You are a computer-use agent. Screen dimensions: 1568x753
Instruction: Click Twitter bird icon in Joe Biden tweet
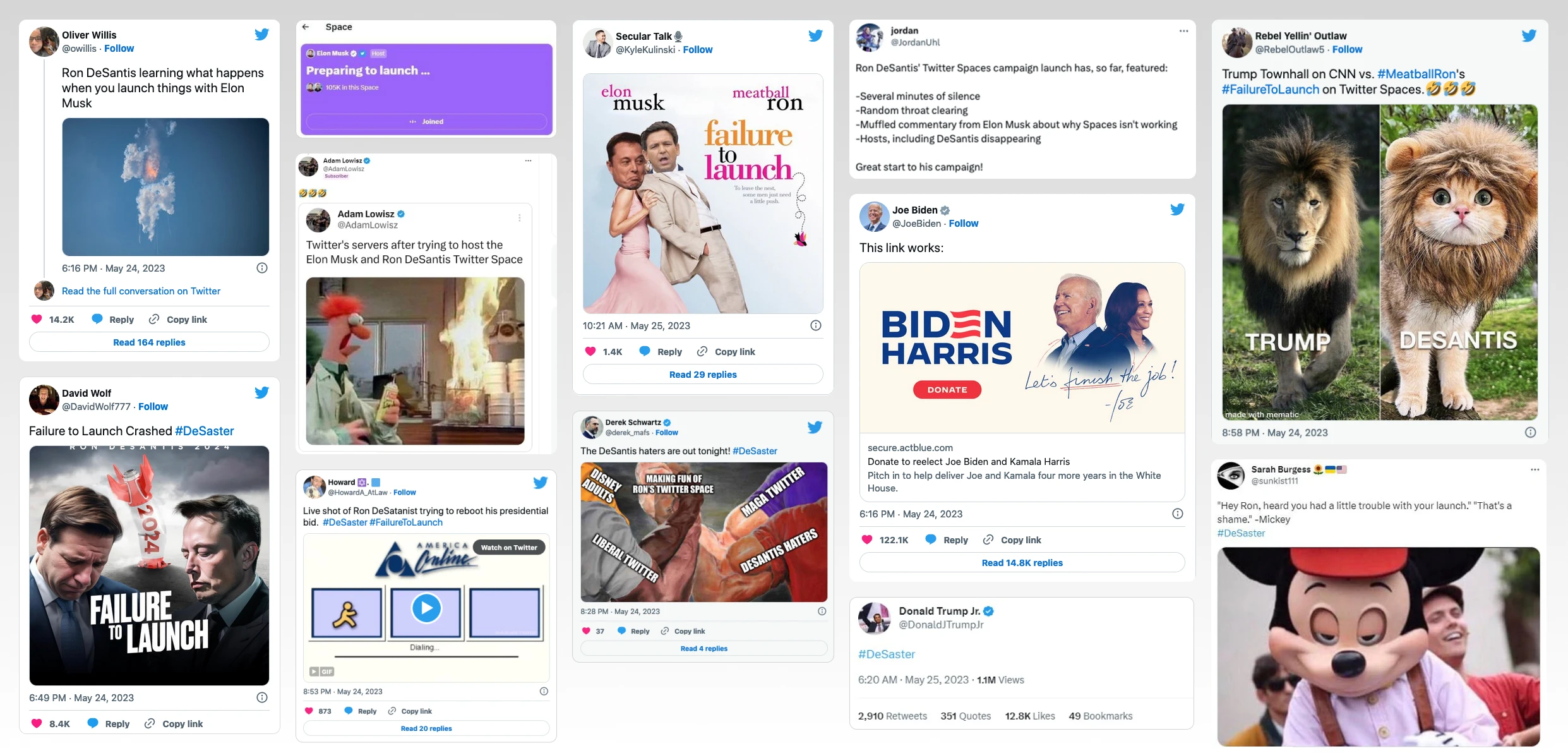(x=1177, y=209)
